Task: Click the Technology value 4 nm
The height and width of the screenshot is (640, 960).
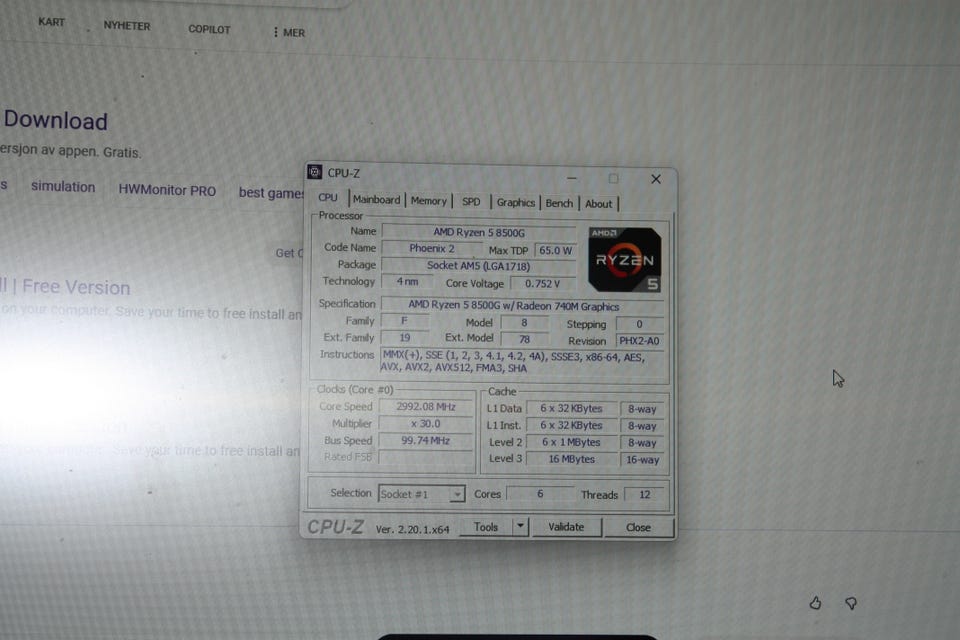Action: [x=407, y=282]
